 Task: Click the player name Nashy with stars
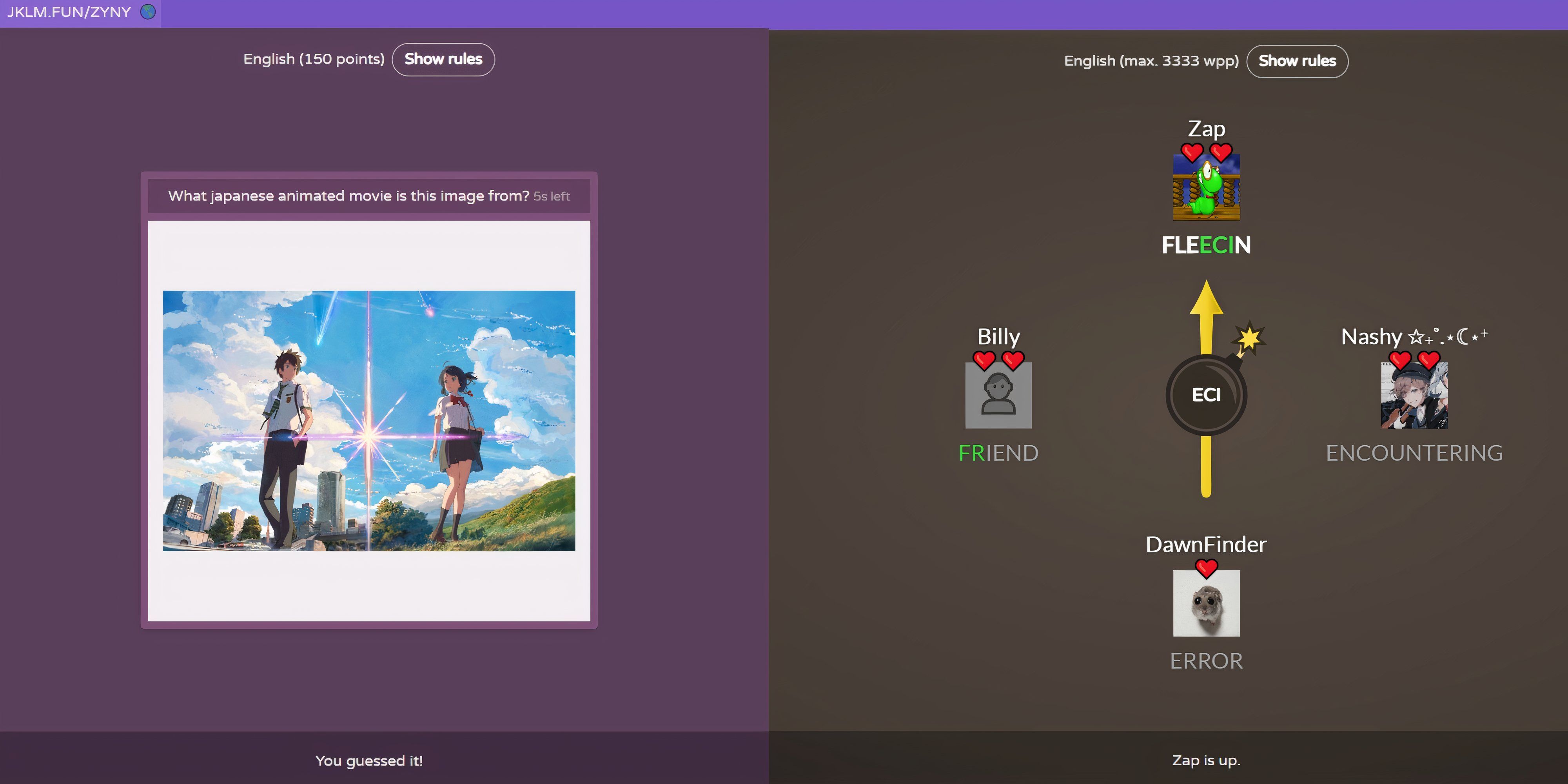coord(1414,336)
